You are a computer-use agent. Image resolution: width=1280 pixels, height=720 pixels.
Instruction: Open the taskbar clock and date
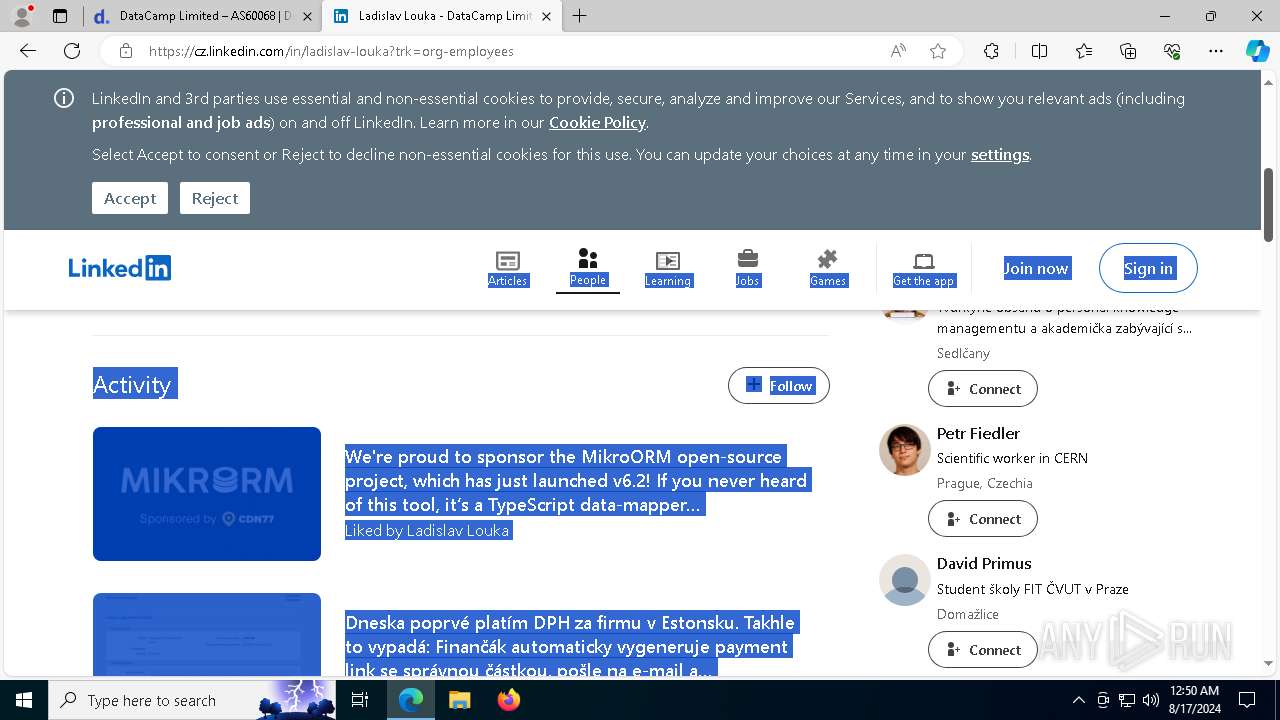(1193, 700)
